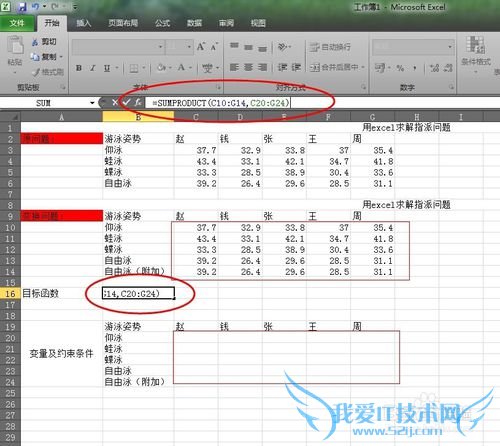500x446 pixels.
Task: Switch to the Data (数据) tab
Action: point(194,23)
